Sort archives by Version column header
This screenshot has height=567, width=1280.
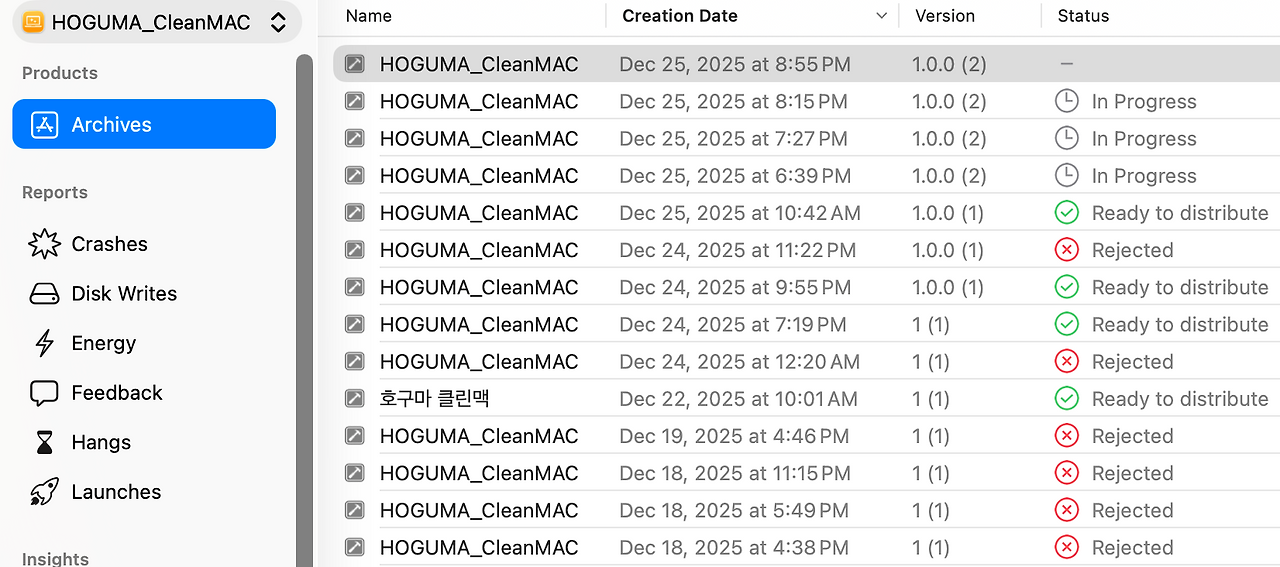(945, 16)
